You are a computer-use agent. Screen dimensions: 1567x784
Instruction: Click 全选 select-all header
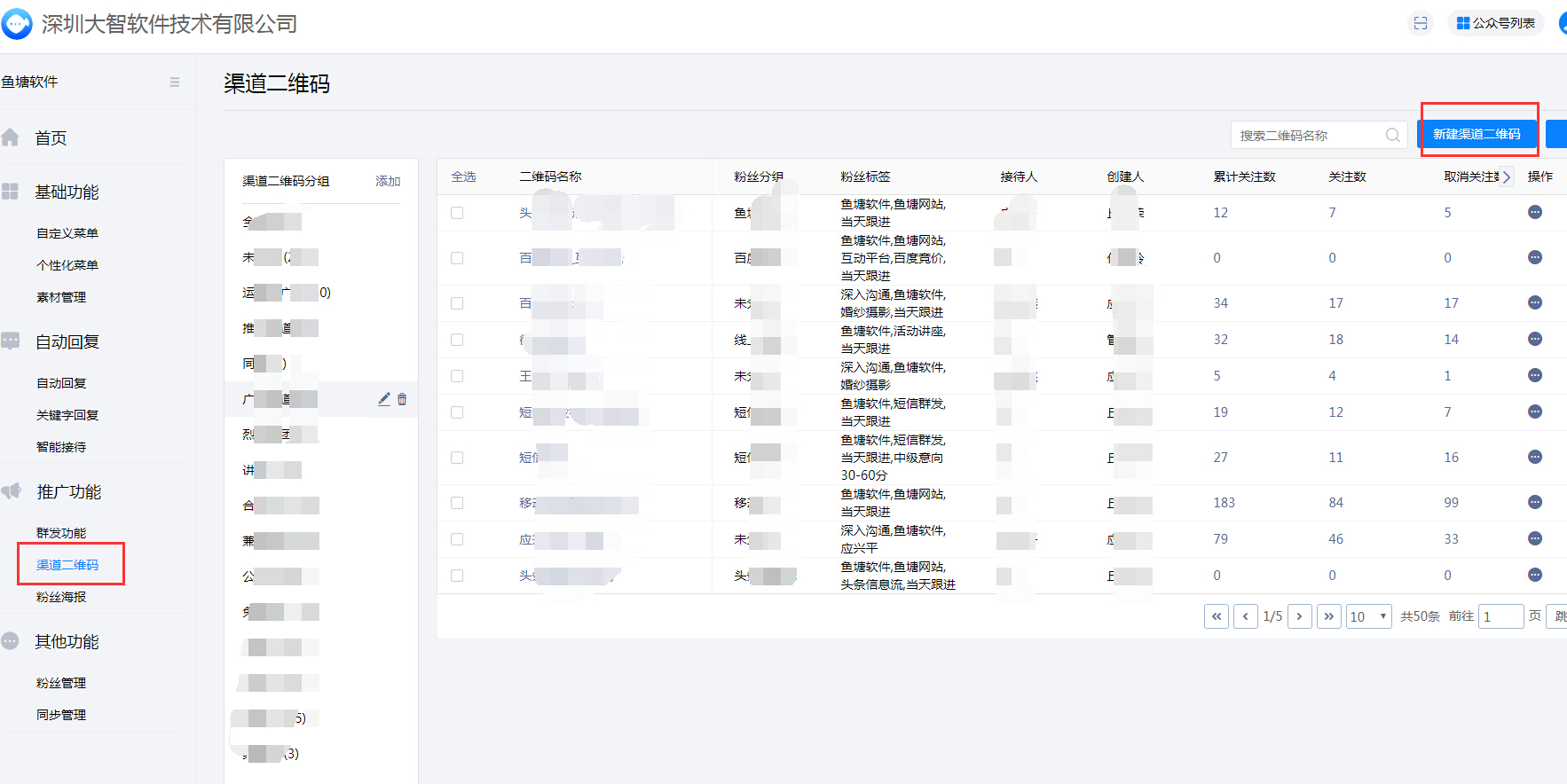pos(464,176)
